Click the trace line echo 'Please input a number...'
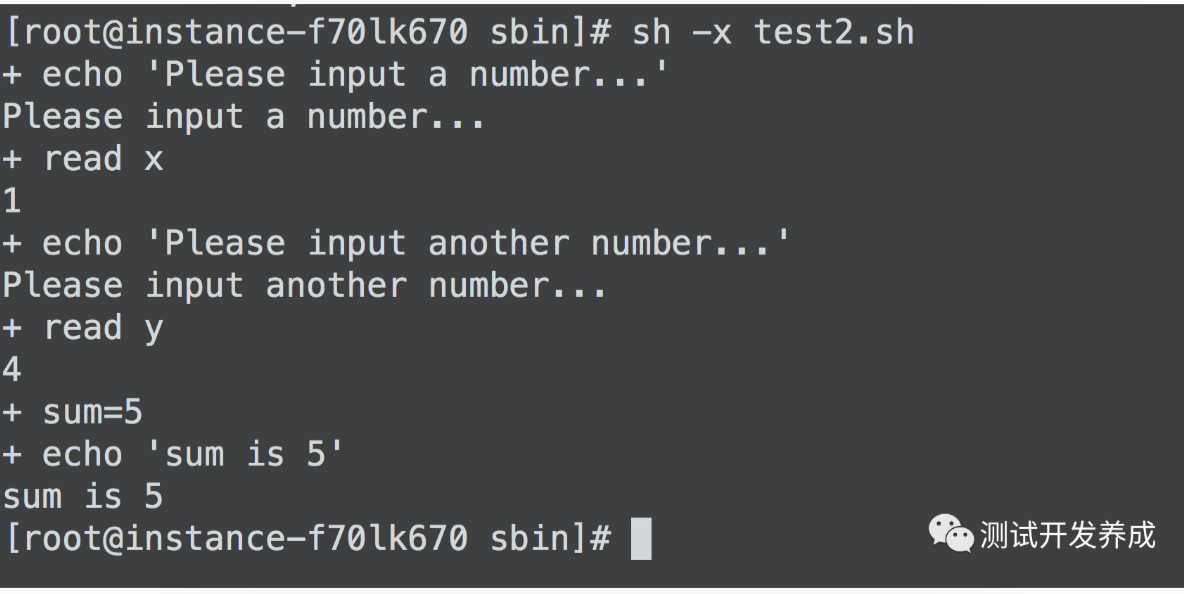The width and height of the screenshot is (1184, 594). (335, 75)
